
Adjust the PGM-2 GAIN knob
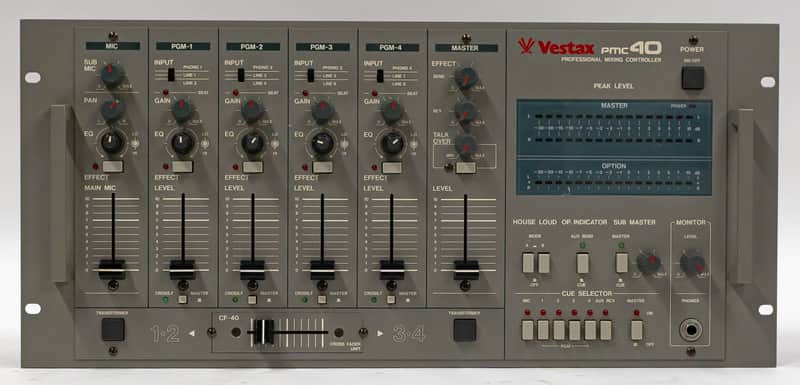(252, 110)
